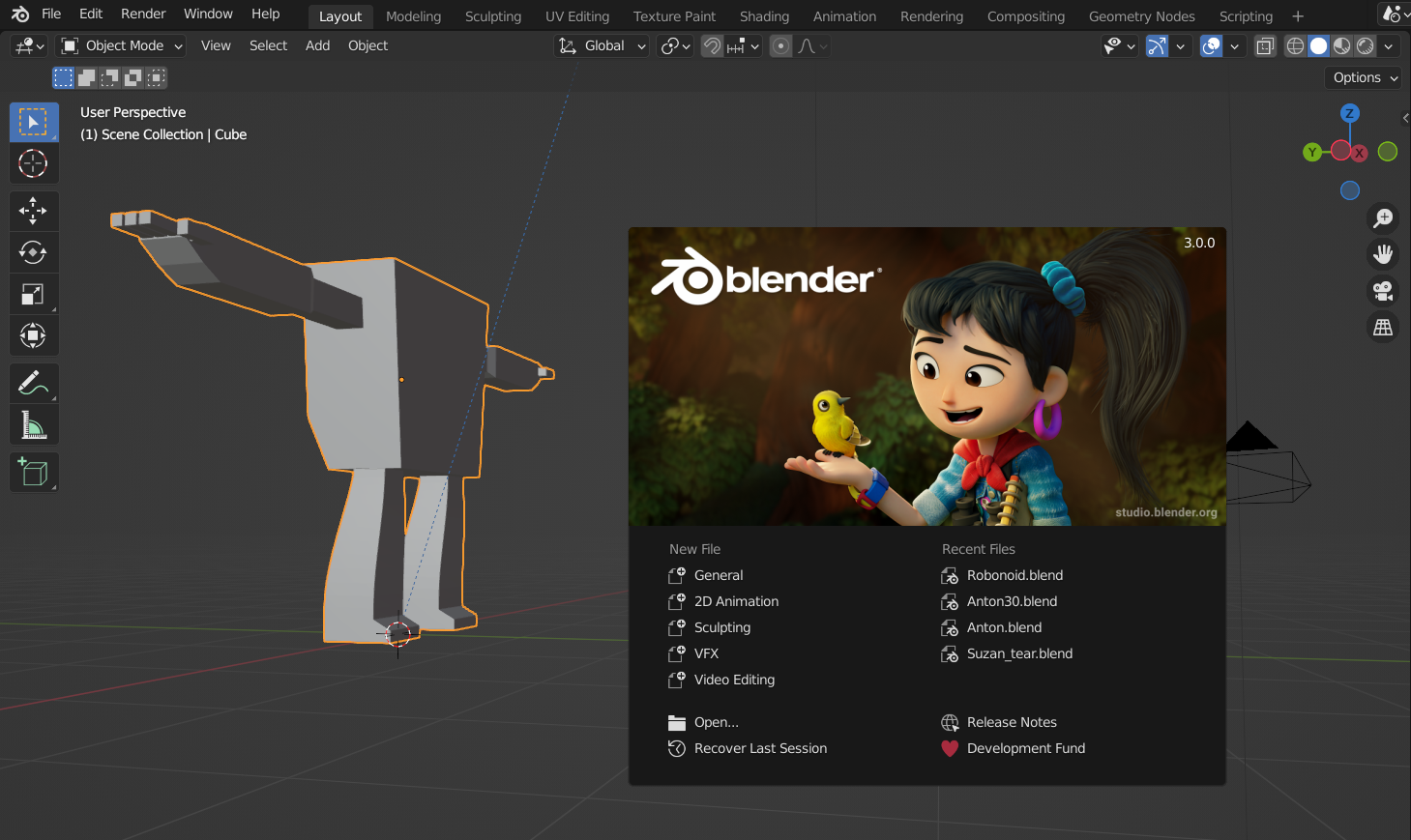Screen dimensions: 1411x840
Task: Select the Transform tool
Action: pyautogui.click(x=34, y=335)
